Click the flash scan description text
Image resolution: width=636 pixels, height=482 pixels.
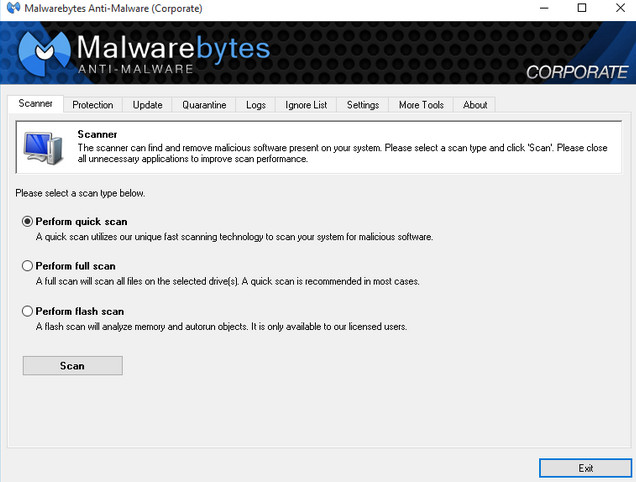click(221, 327)
